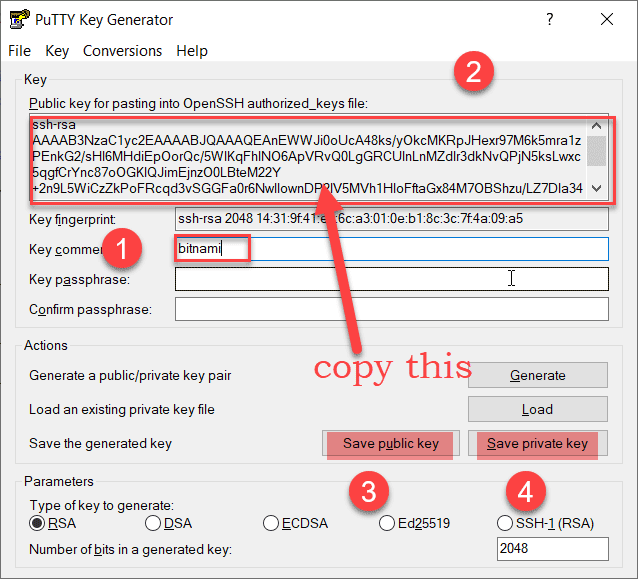Click the 'Confirm passphrase:' label
638x579 pixels.
(x=90, y=310)
